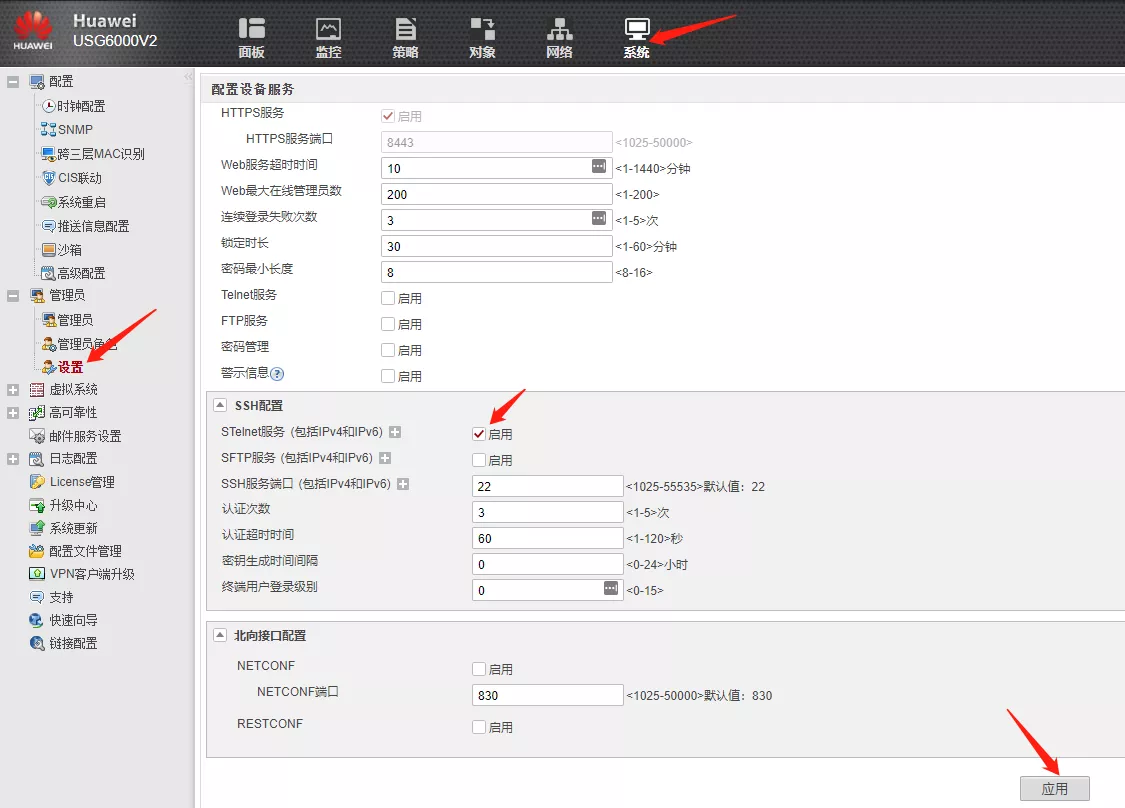Expand the 虚拟系统 tree node
Image resolution: width=1125 pixels, height=808 pixels.
point(13,390)
